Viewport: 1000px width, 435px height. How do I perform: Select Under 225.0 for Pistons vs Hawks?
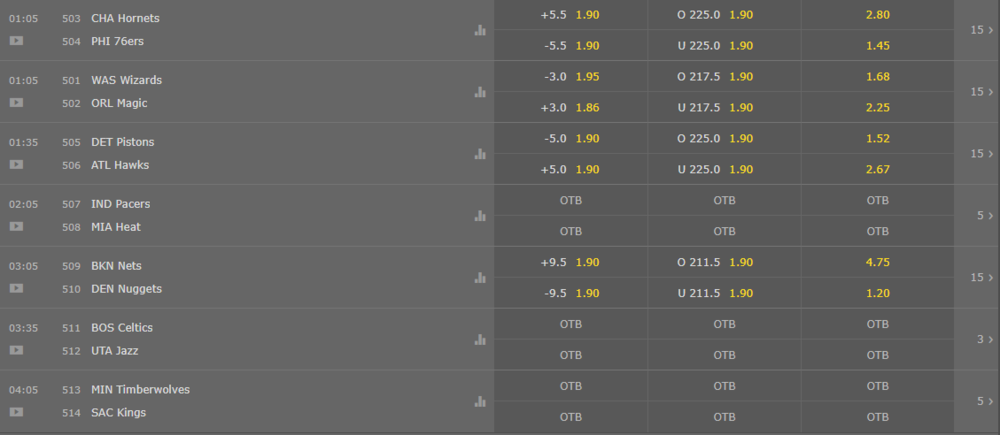(x=724, y=169)
